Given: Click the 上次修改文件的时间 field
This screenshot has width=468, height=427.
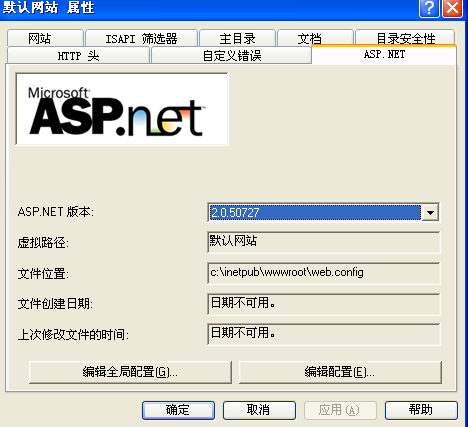Looking at the screenshot, I should click(x=324, y=334).
